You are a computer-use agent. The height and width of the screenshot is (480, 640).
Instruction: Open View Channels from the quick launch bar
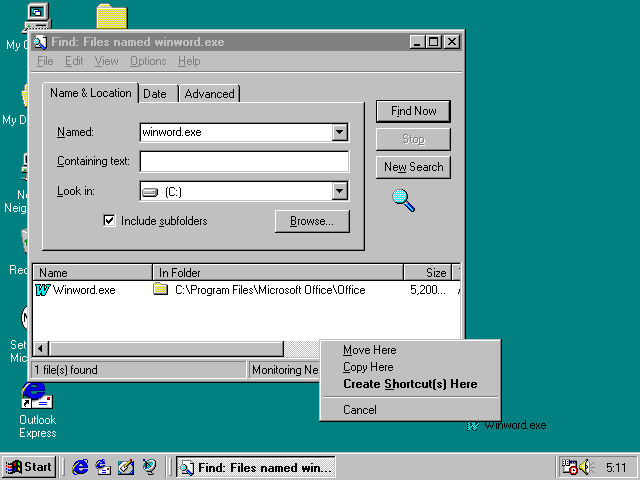149,467
